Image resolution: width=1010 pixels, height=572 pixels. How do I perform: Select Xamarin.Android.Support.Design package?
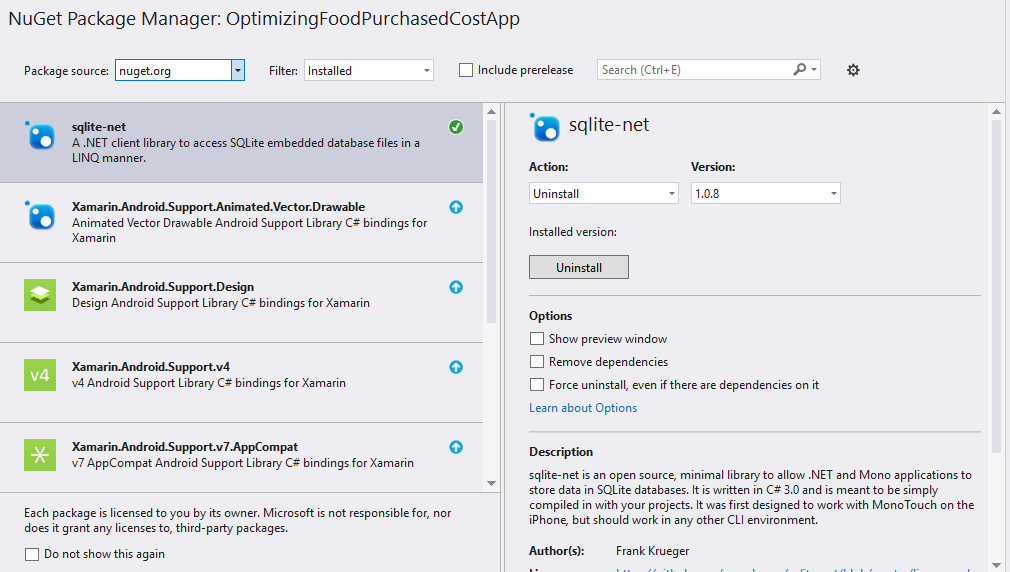click(242, 303)
